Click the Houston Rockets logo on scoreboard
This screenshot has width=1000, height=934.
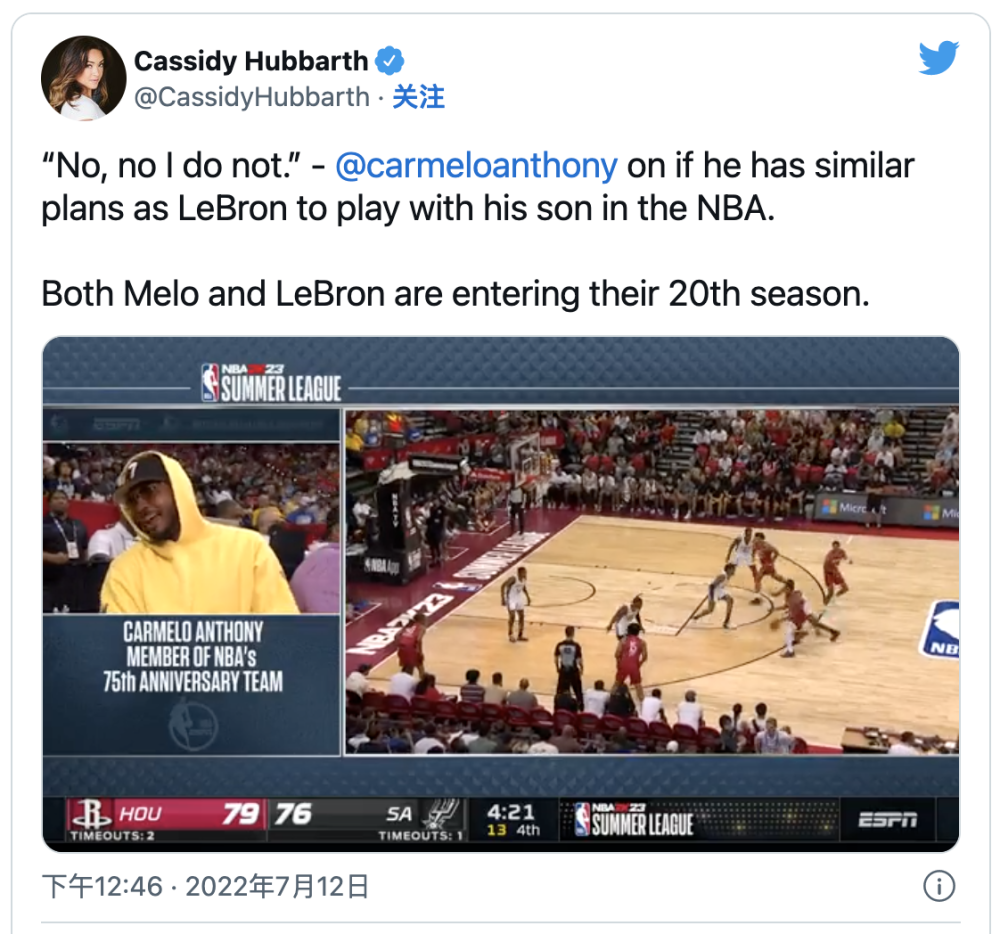point(91,814)
